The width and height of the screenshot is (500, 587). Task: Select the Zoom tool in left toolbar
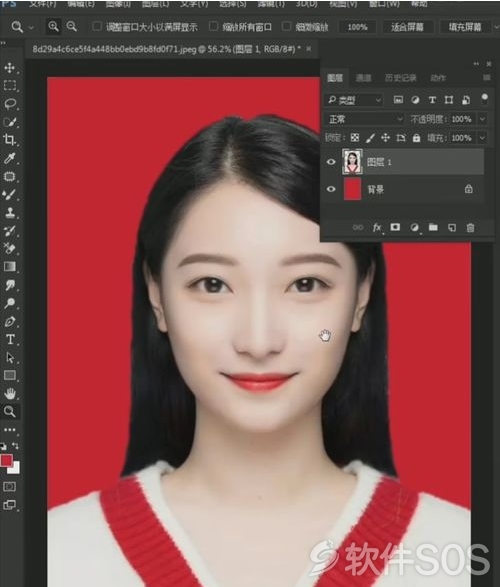[x=10, y=411]
